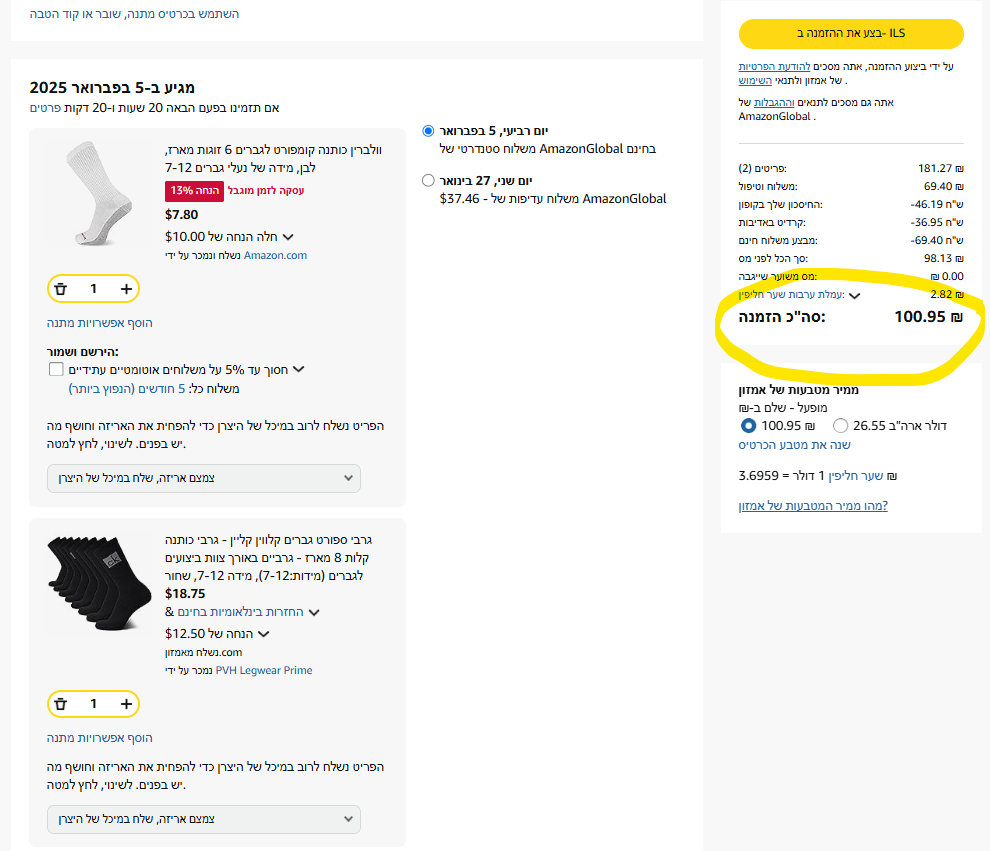Click trash icon for Calvin Klein socks

click(61, 704)
